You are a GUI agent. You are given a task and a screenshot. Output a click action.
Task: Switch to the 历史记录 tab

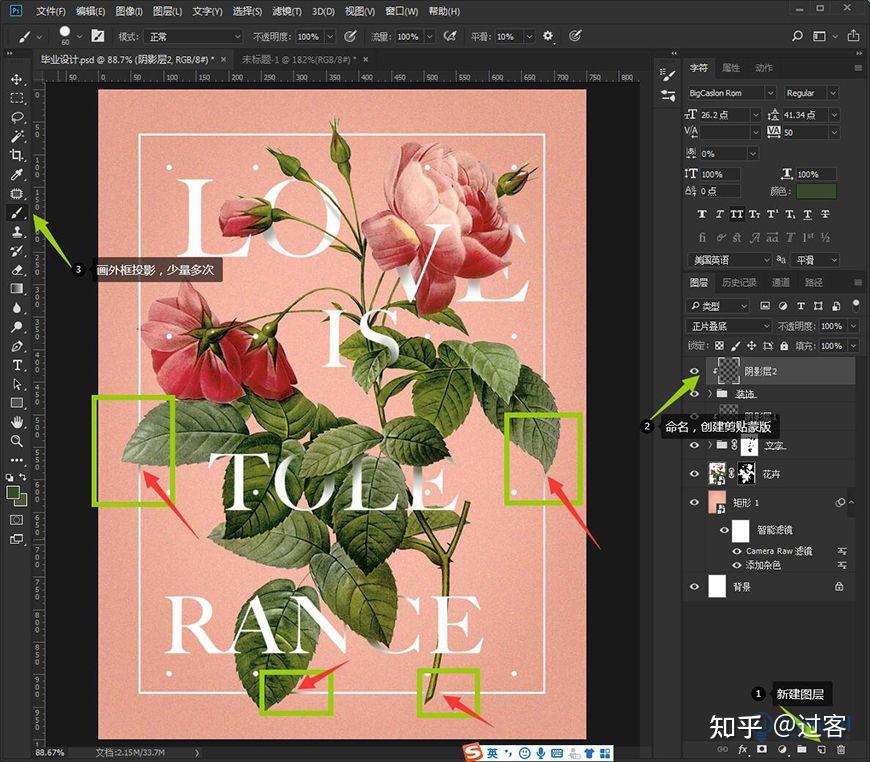739,282
